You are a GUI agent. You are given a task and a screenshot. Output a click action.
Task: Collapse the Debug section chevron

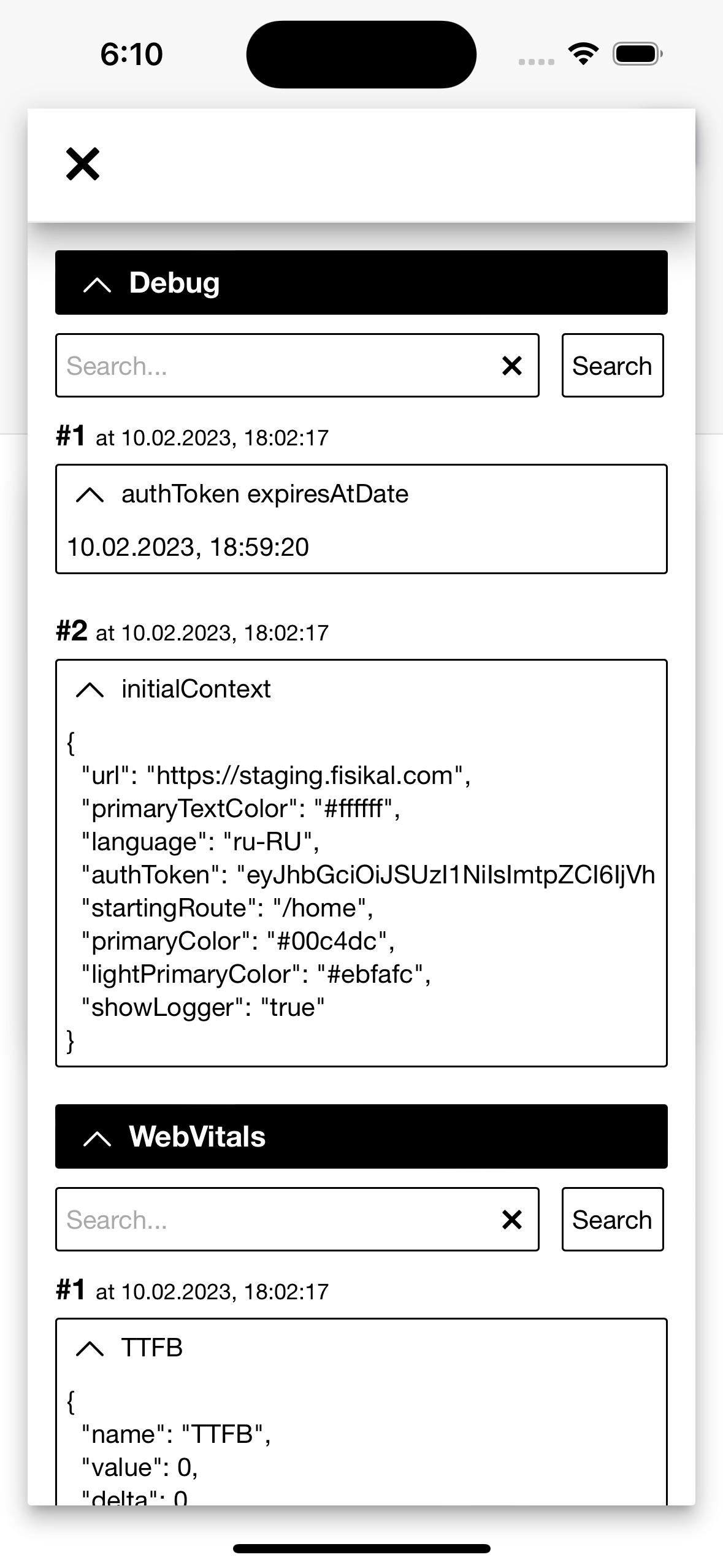97,284
